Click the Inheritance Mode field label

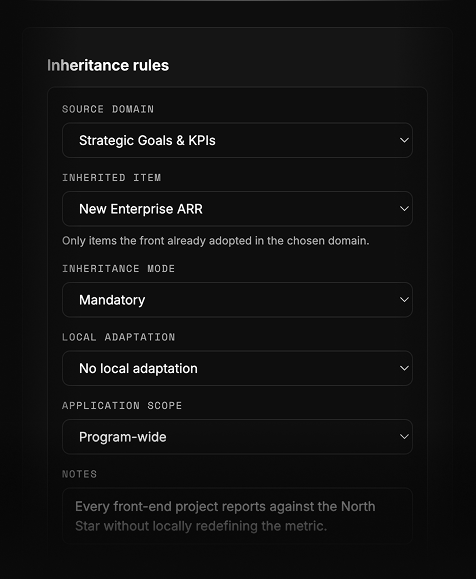118,268
